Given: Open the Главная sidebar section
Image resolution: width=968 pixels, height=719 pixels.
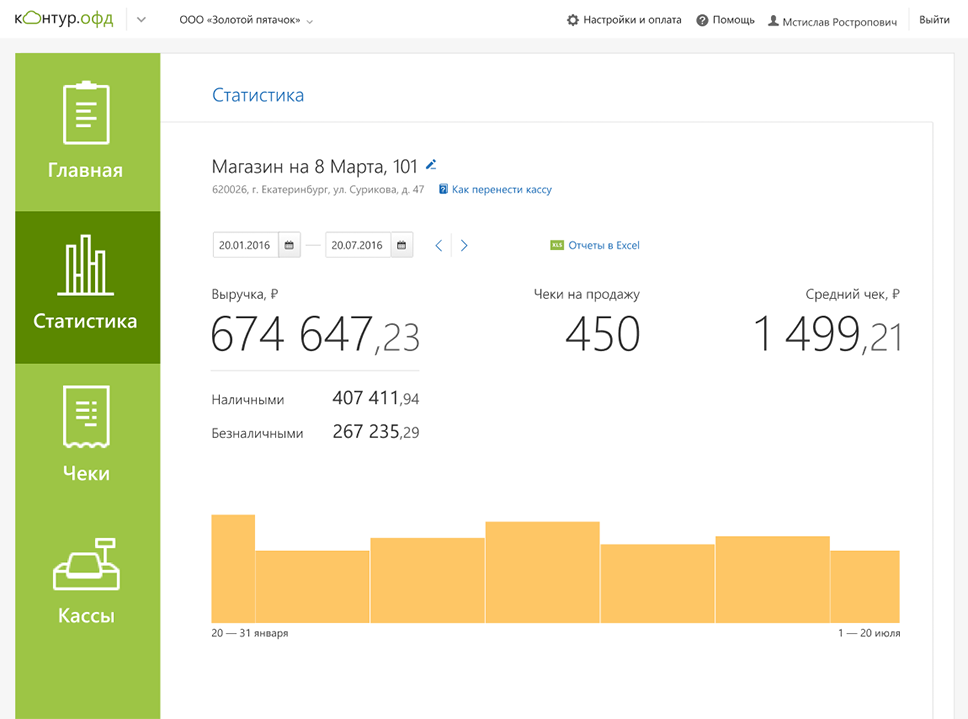Looking at the screenshot, I should point(87,132).
